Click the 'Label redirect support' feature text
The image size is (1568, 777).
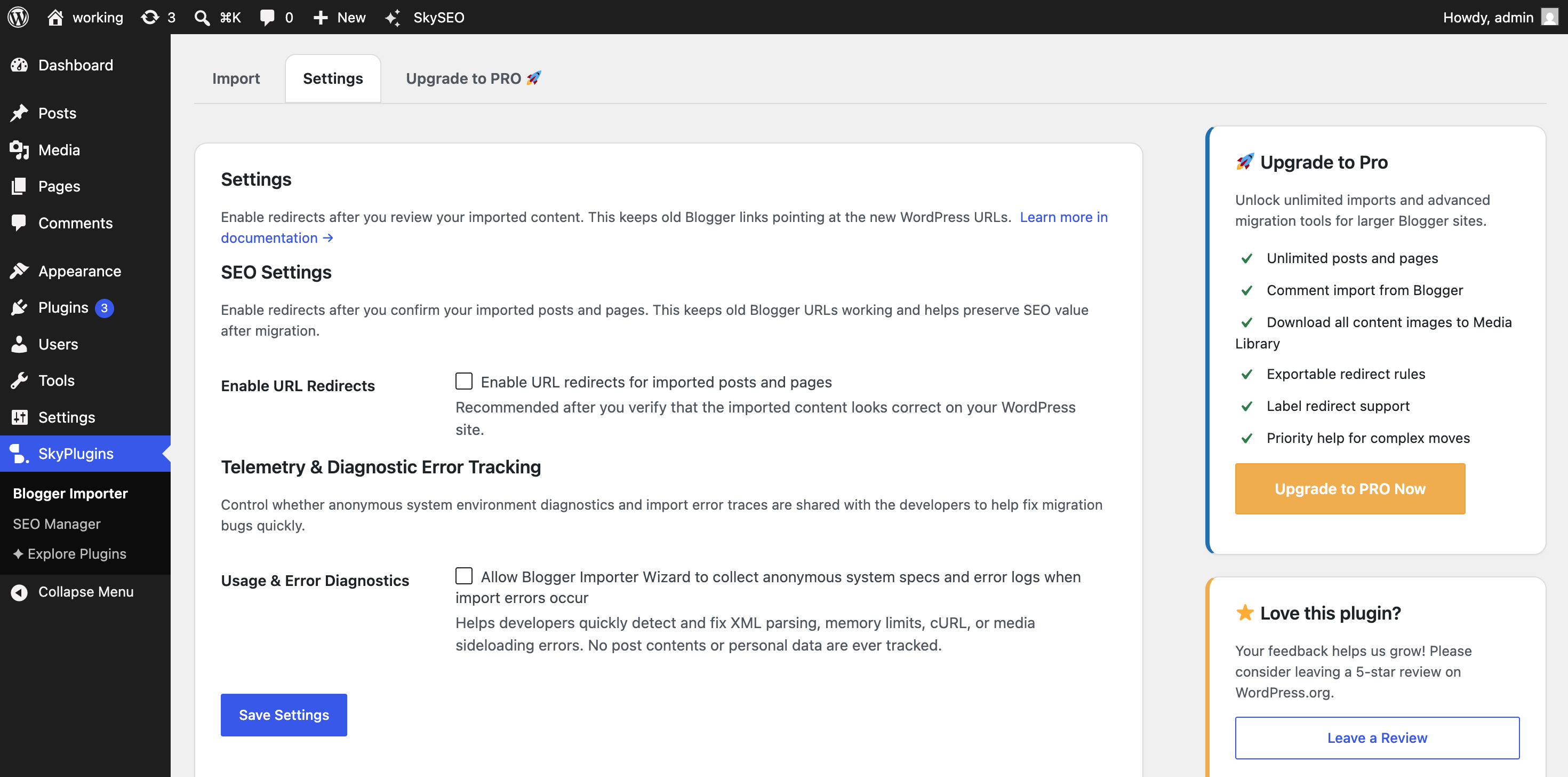tap(1338, 406)
